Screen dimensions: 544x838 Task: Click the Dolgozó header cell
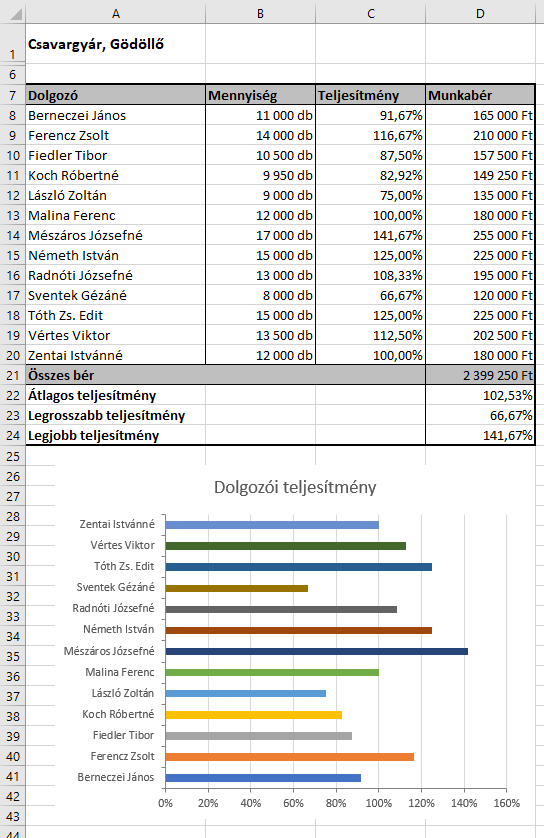tap(115, 95)
